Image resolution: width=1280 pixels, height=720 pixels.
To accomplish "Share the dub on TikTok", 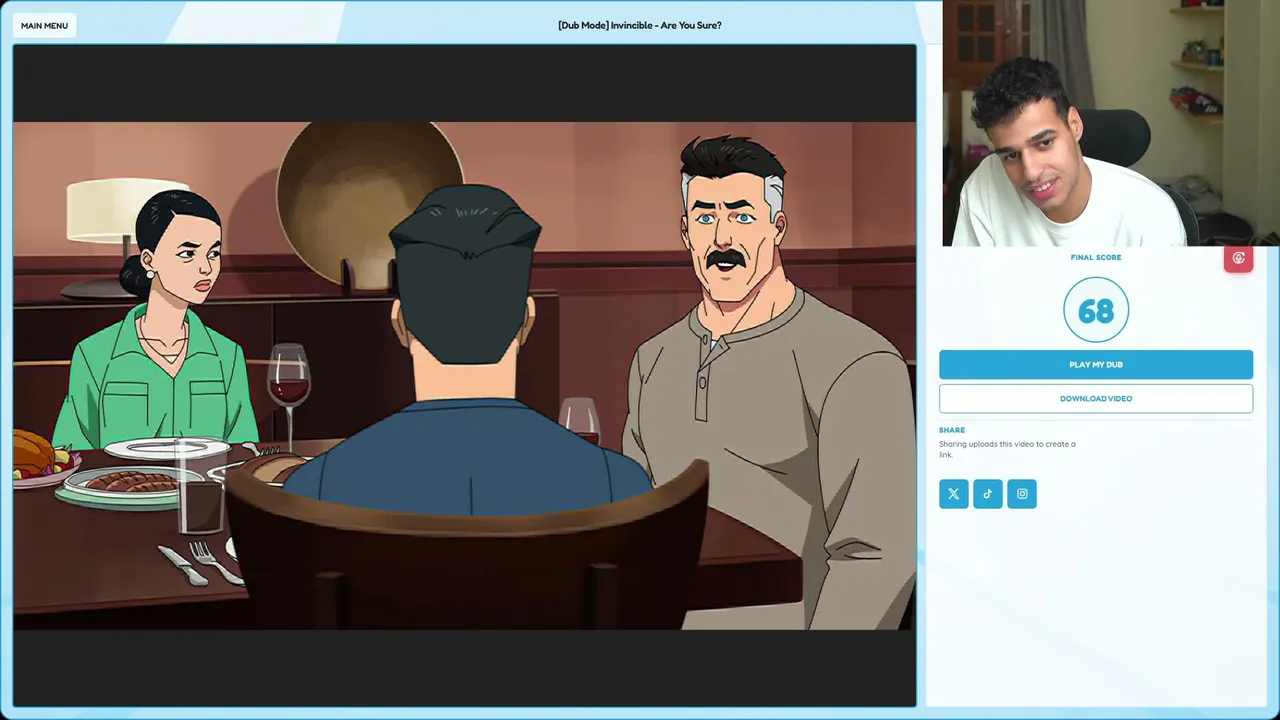I will [988, 494].
